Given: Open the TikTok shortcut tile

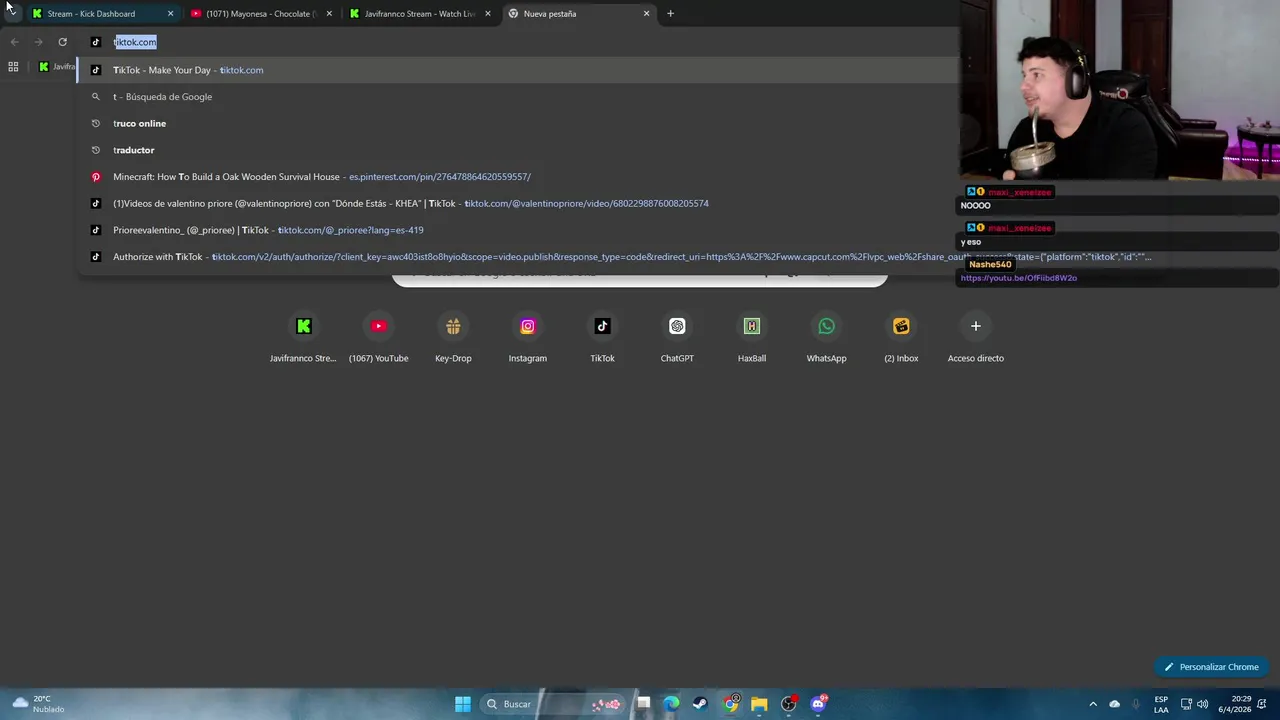Looking at the screenshot, I should [602, 338].
